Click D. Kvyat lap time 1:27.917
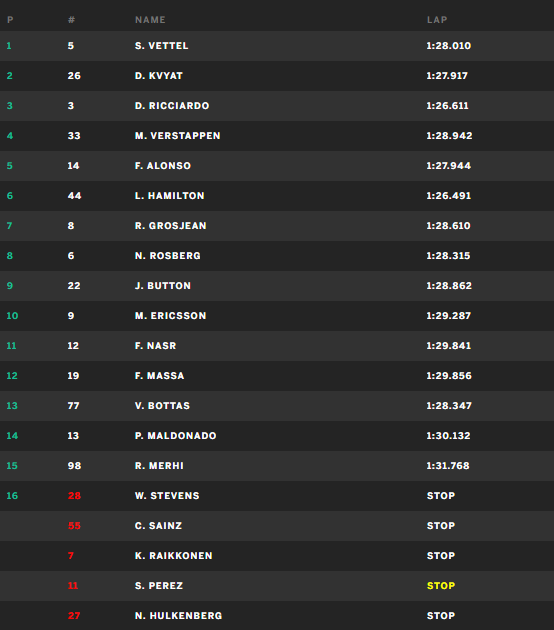This screenshot has height=630, width=554. [447, 76]
